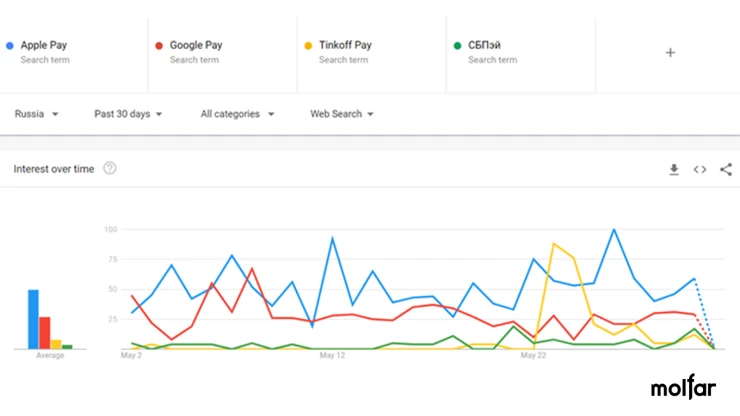The height and width of the screenshot is (416, 740).
Task: Click the May 2 axis label
Action: pos(131,356)
